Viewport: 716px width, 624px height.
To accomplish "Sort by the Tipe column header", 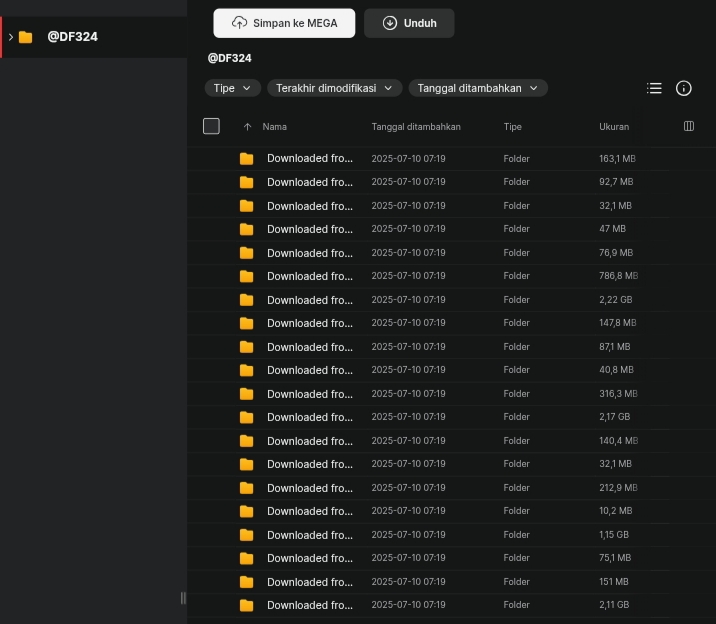I will point(512,127).
